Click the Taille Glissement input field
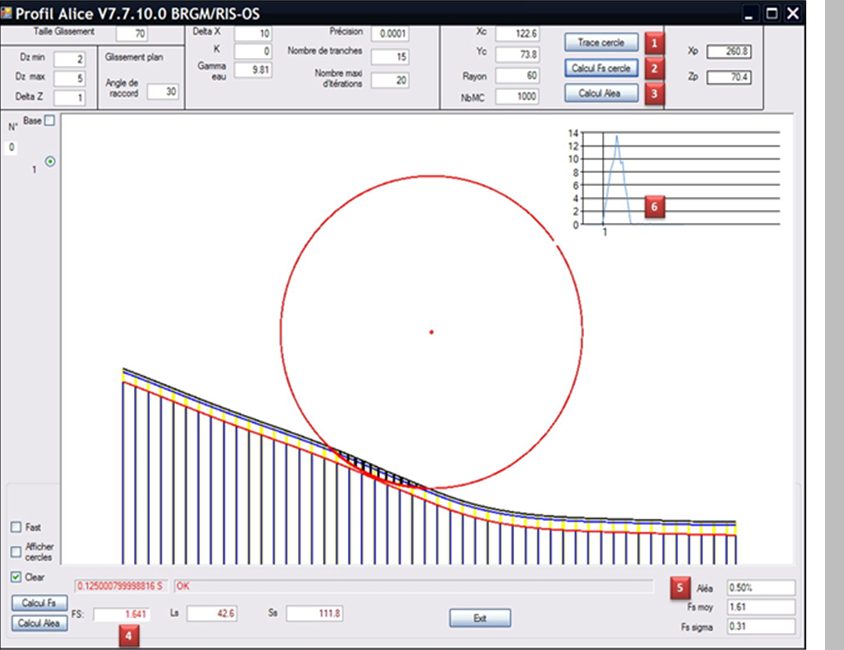 [152, 34]
